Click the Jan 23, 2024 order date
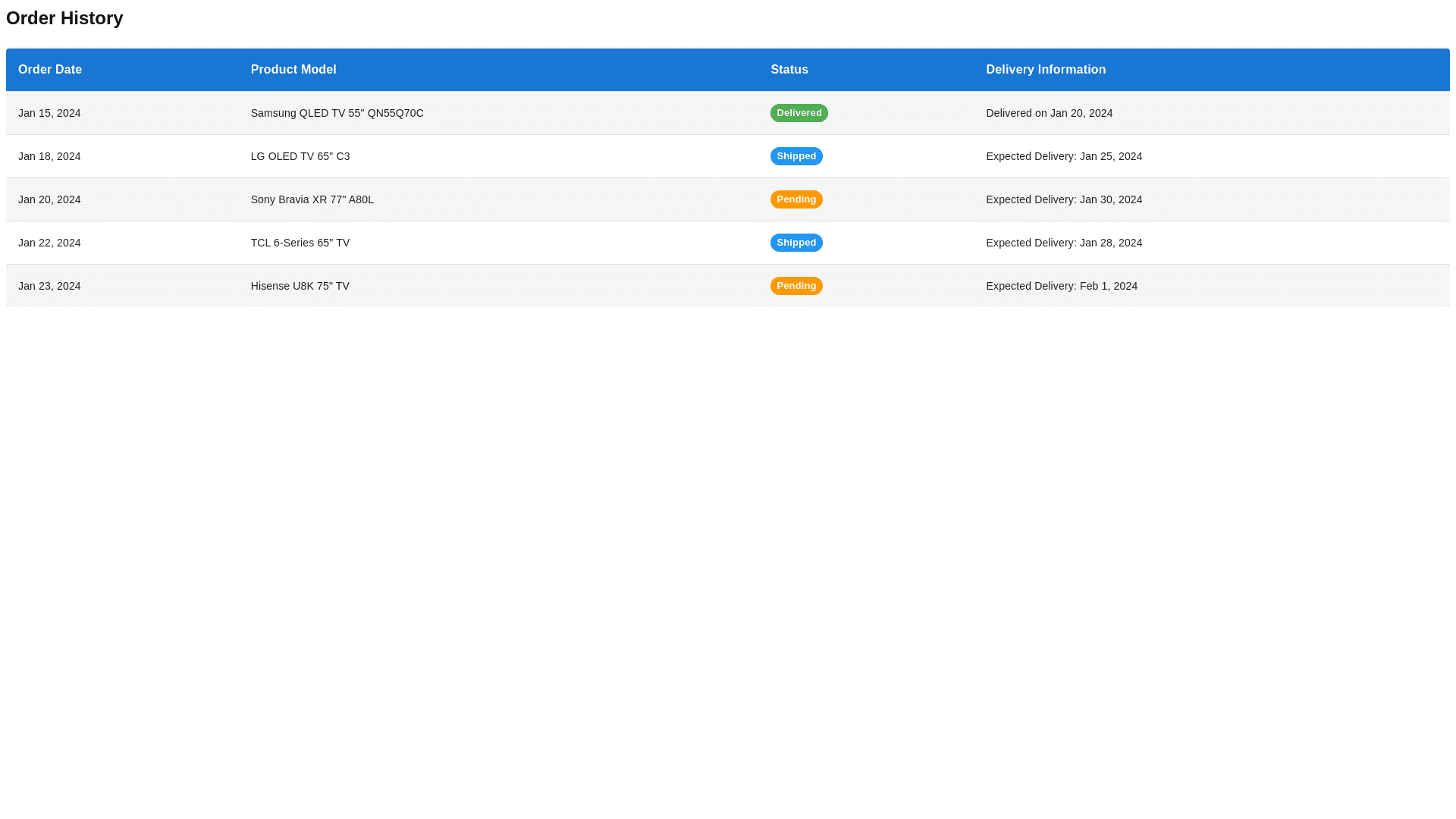The height and width of the screenshot is (819, 1456). pos(49,286)
